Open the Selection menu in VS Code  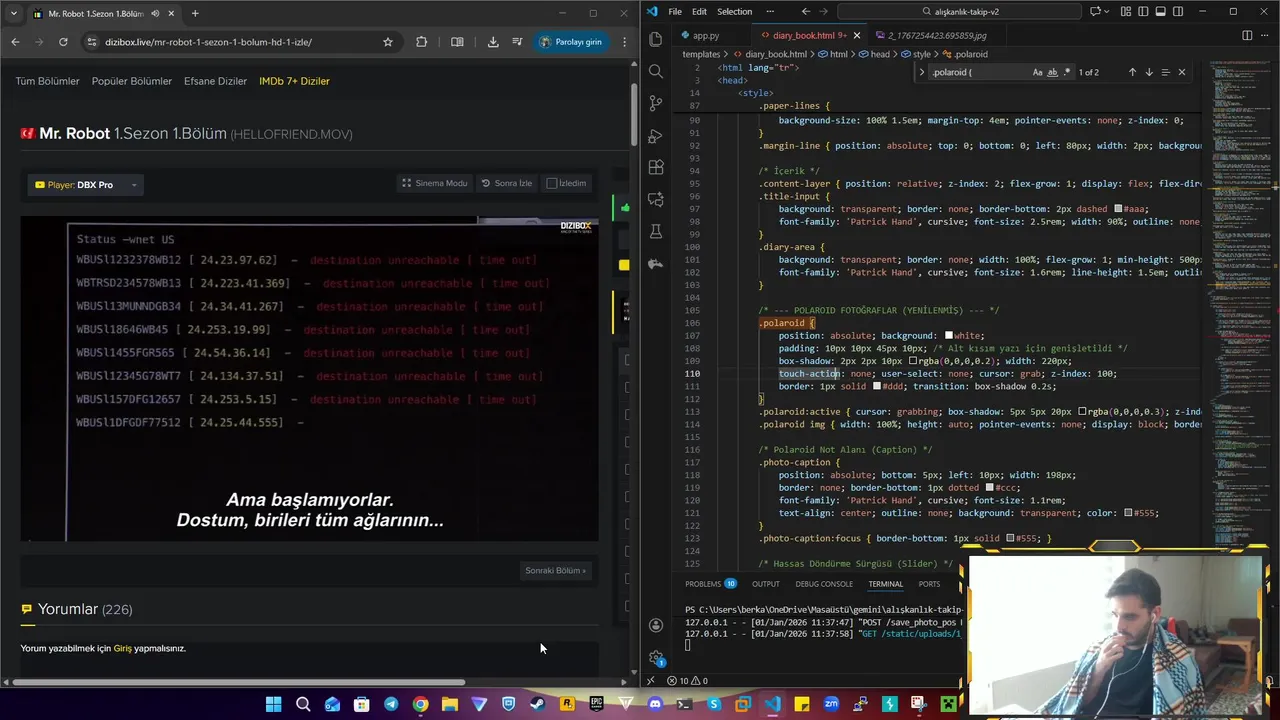click(x=734, y=12)
